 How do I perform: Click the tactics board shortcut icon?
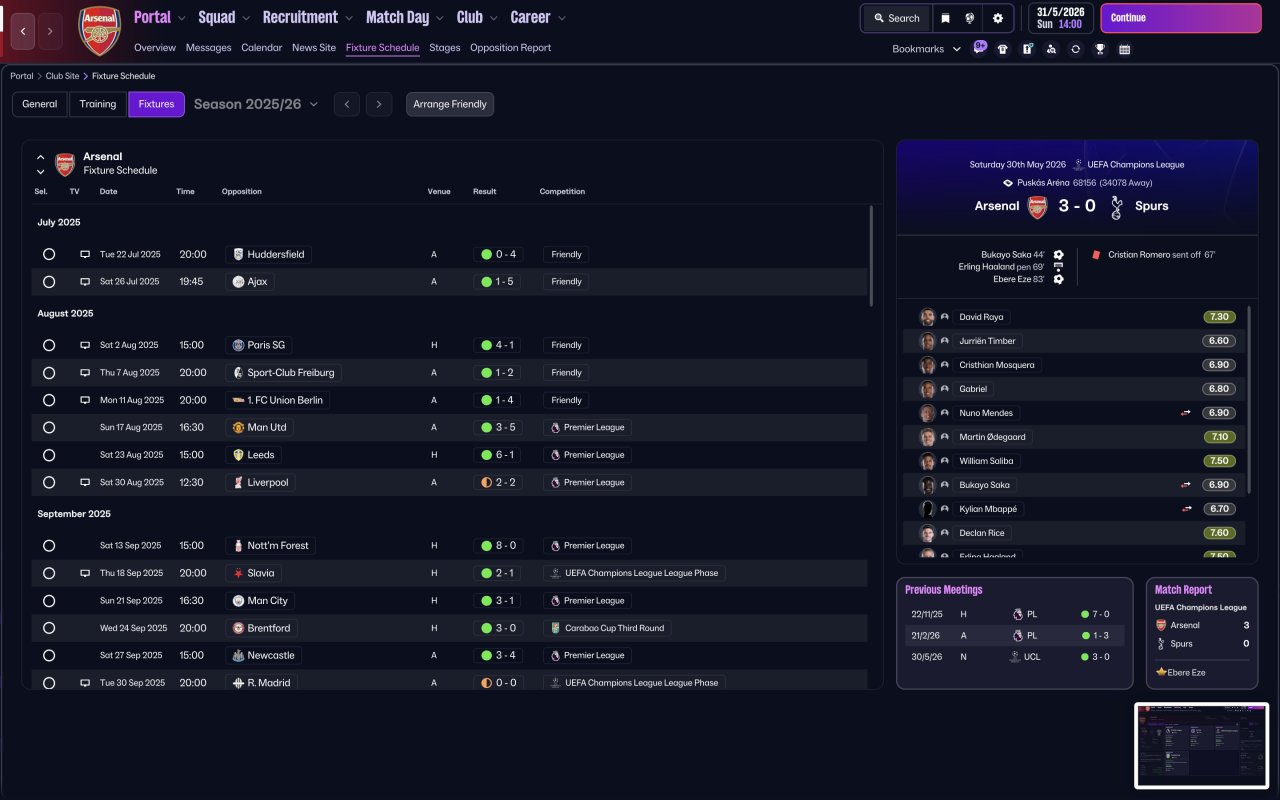pos(1027,49)
